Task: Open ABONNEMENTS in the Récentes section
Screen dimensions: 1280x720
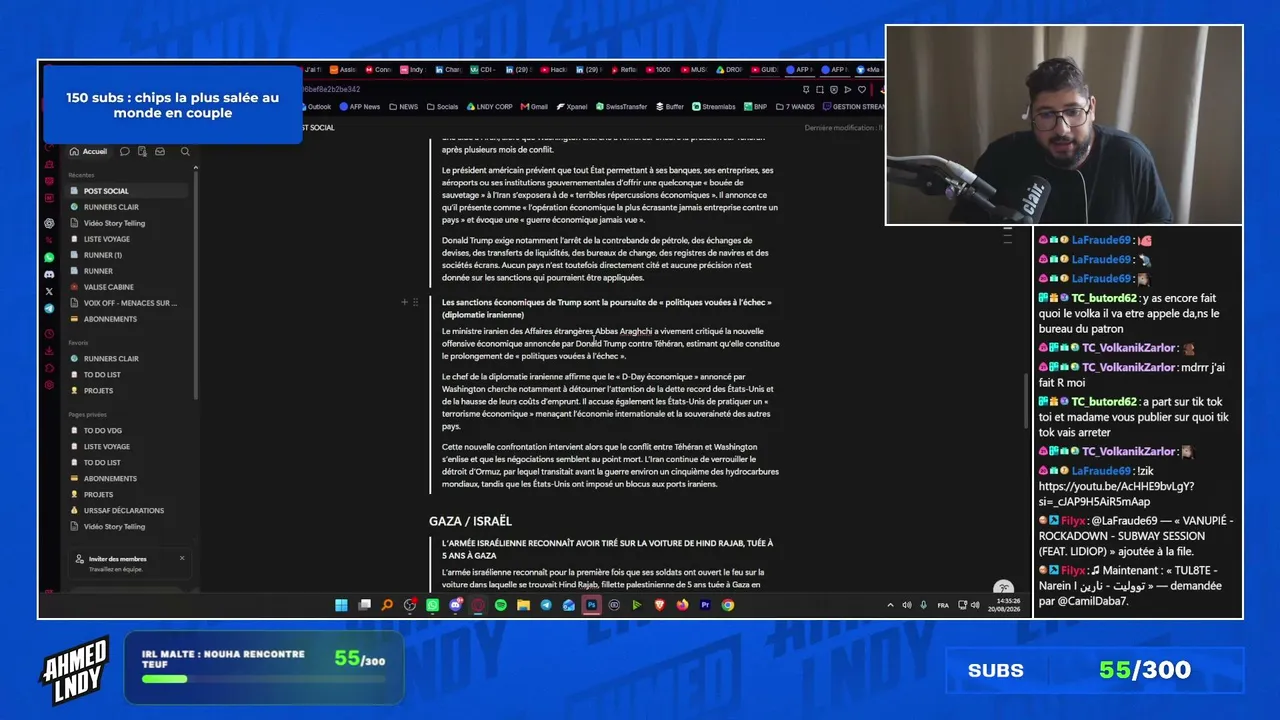Action: pos(127,319)
